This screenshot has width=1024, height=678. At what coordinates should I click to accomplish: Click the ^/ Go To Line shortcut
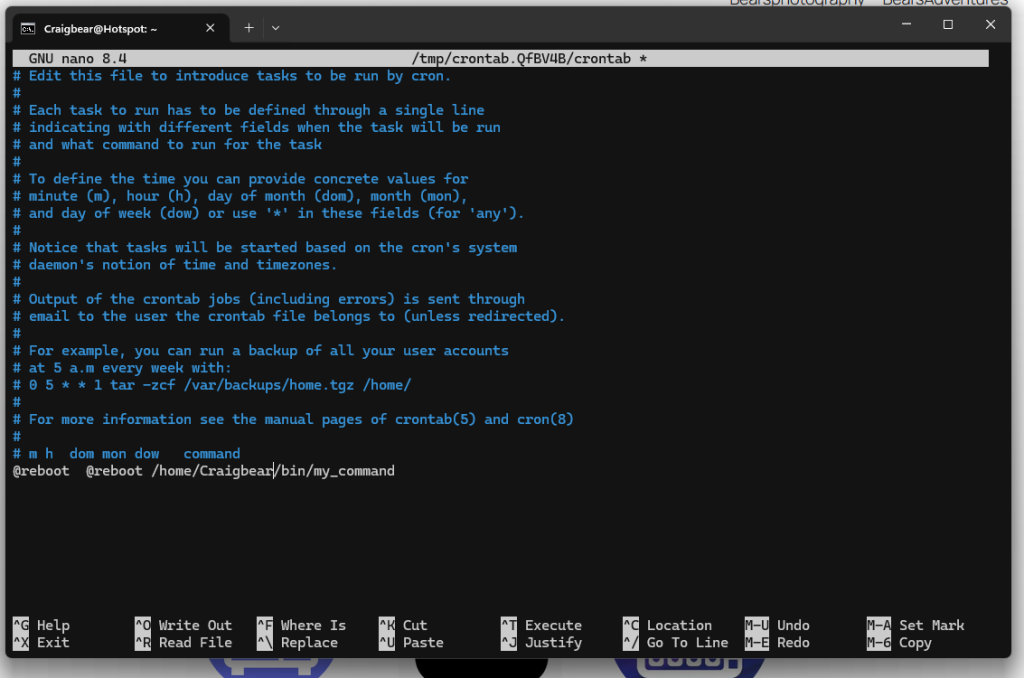click(676, 643)
